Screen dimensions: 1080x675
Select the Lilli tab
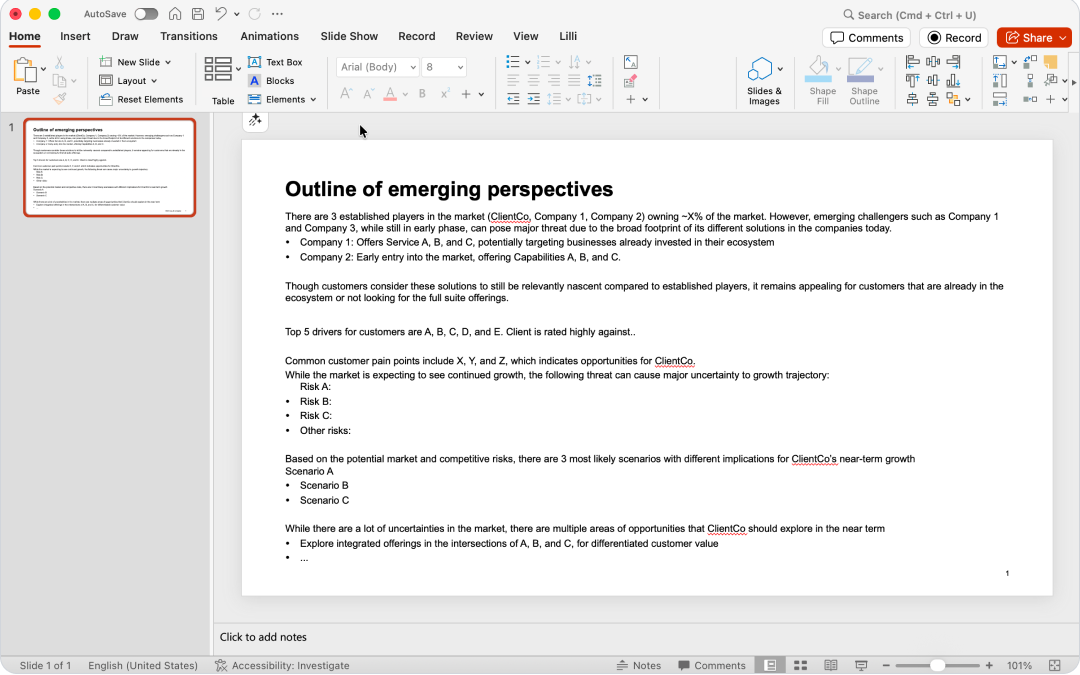pyautogui.click(x=568, y=36)
